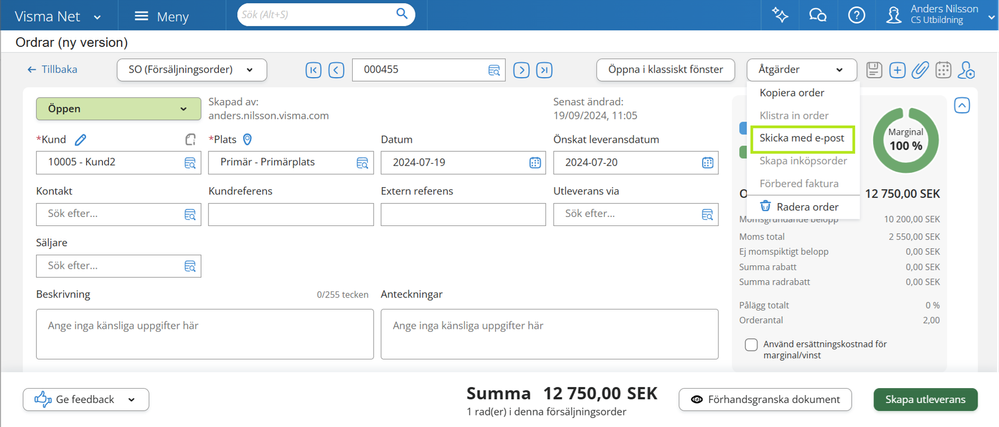Viewport: 999px width, 427px height.
Task: Click the green Skapa utleverans button
Action: tap(925, 400)
